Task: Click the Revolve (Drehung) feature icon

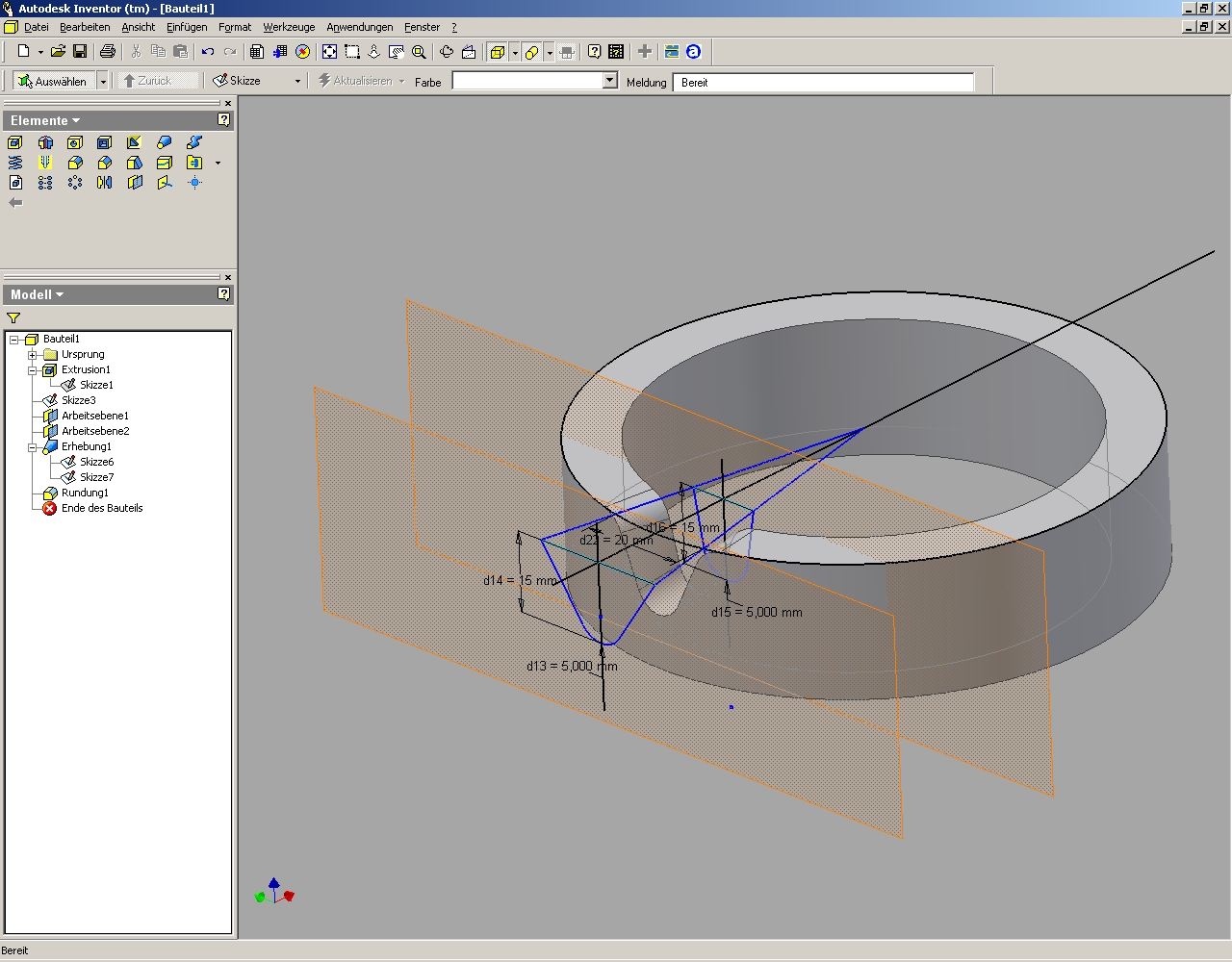Action: click(x=45, y=142)
